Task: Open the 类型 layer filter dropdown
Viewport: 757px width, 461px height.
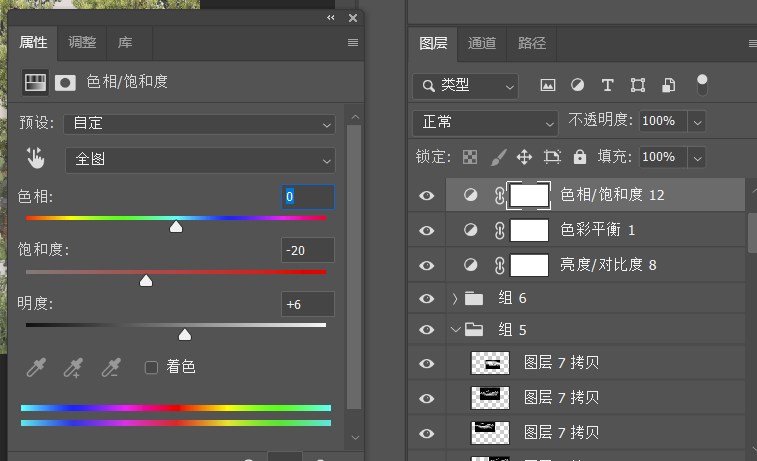Action: pos(465,86)
